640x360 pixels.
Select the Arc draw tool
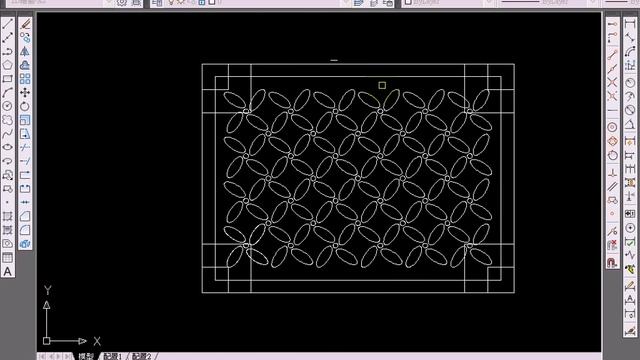coord(7,93)
